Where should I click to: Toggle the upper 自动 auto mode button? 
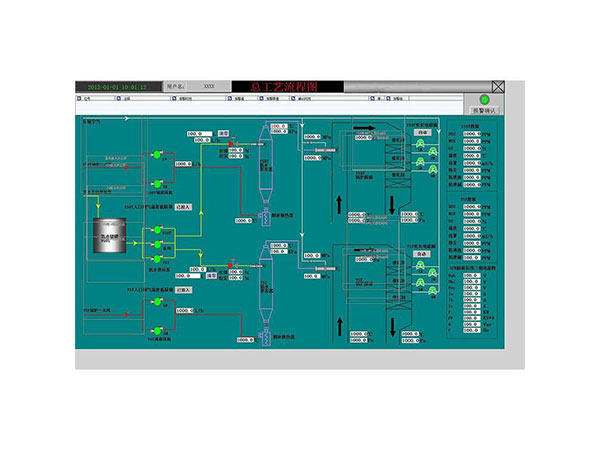click(423, 131)
